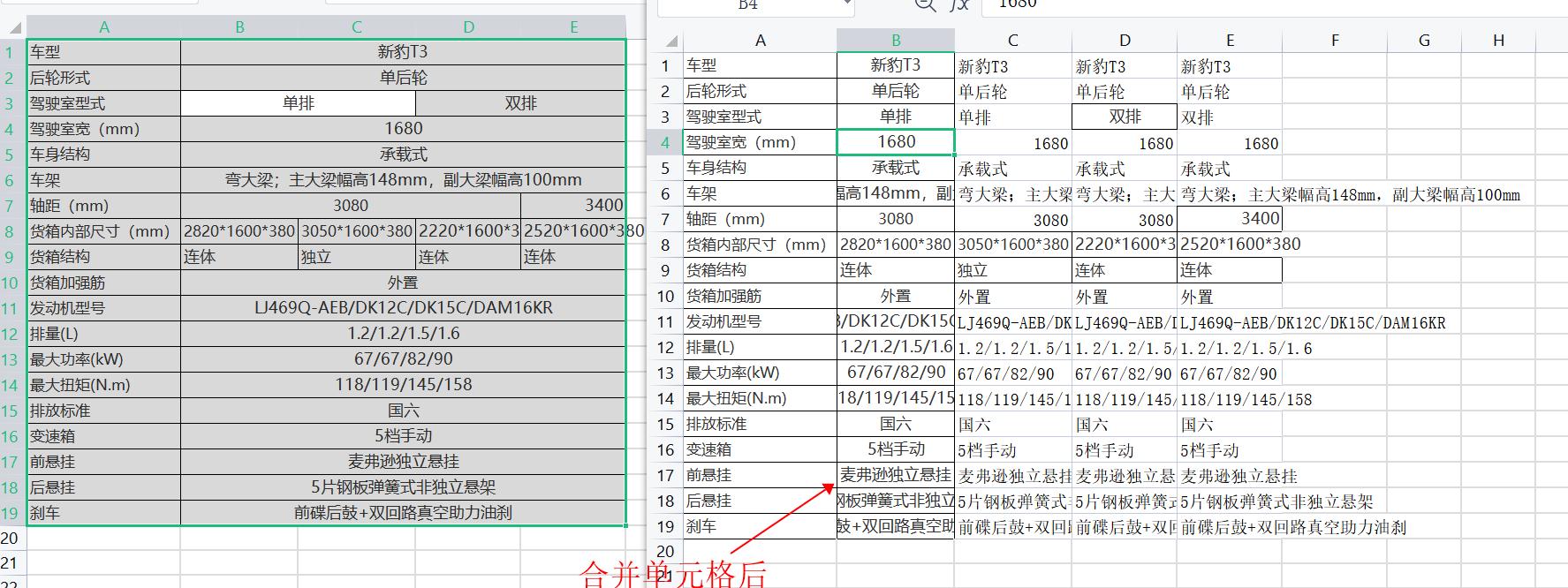This screenshot has width=1568, height=588.
Task: Click merged 新豹T3 cell in gray-shaded sheet
Action: coord(404,52)
